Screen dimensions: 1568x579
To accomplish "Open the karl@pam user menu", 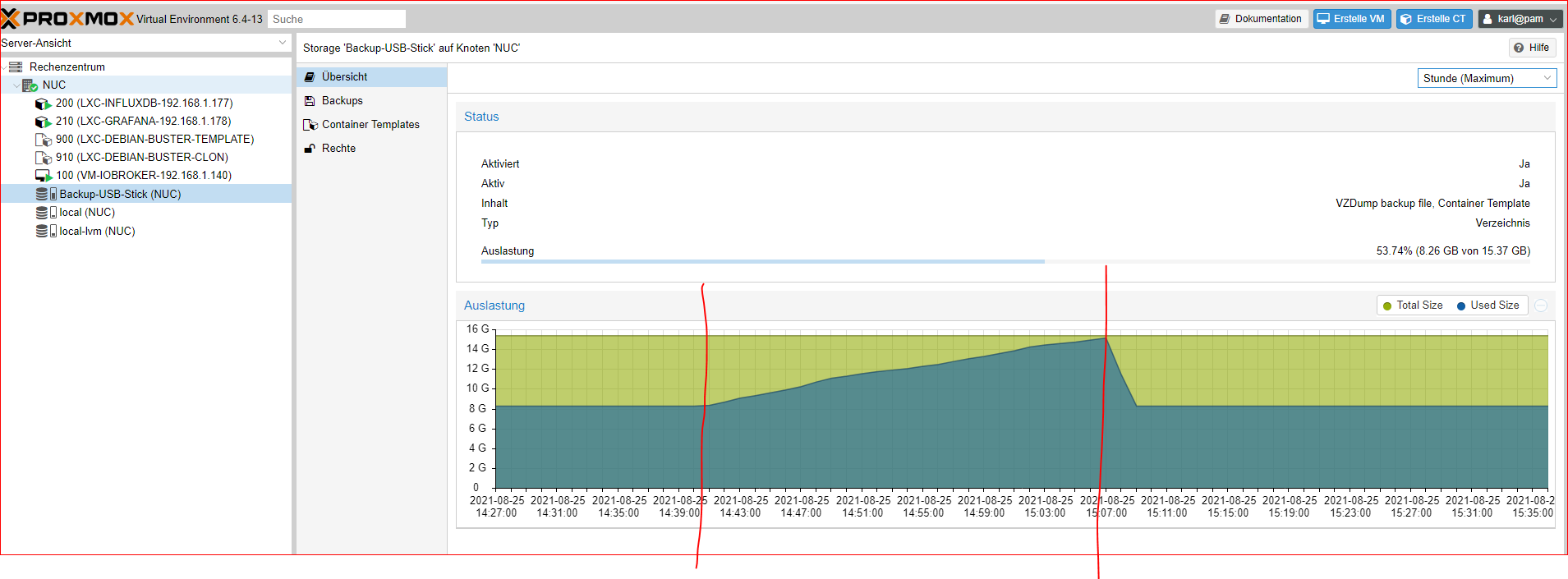I will [1520, 19].
